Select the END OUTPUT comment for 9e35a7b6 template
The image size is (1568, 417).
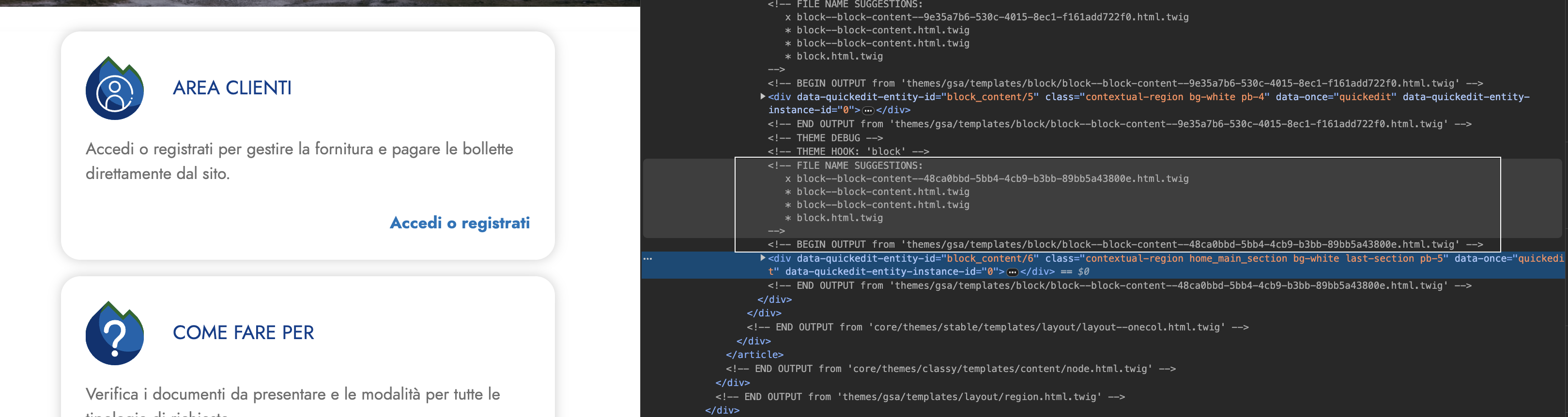click(x=1120, y=124)
